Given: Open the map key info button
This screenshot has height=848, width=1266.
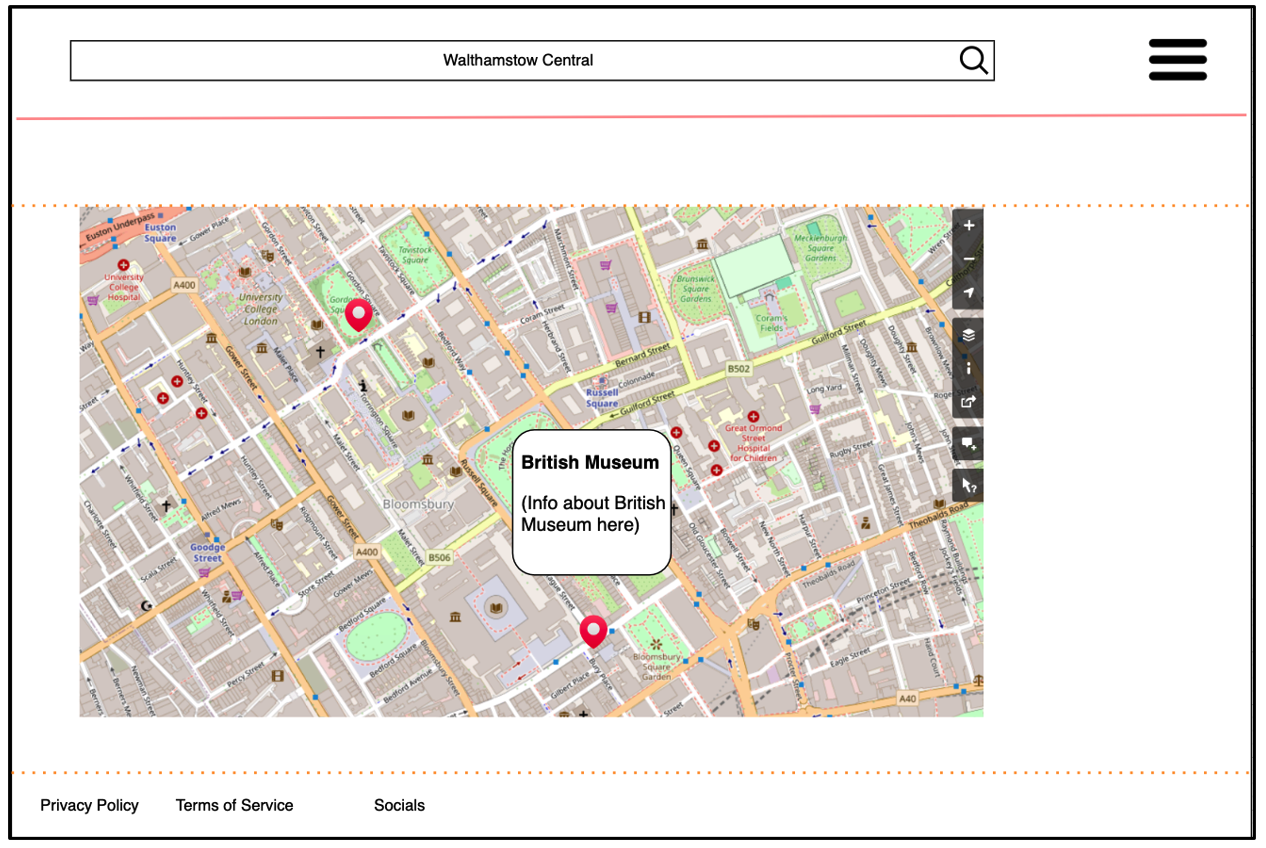Looking at the screenshot, I should 968,368.
